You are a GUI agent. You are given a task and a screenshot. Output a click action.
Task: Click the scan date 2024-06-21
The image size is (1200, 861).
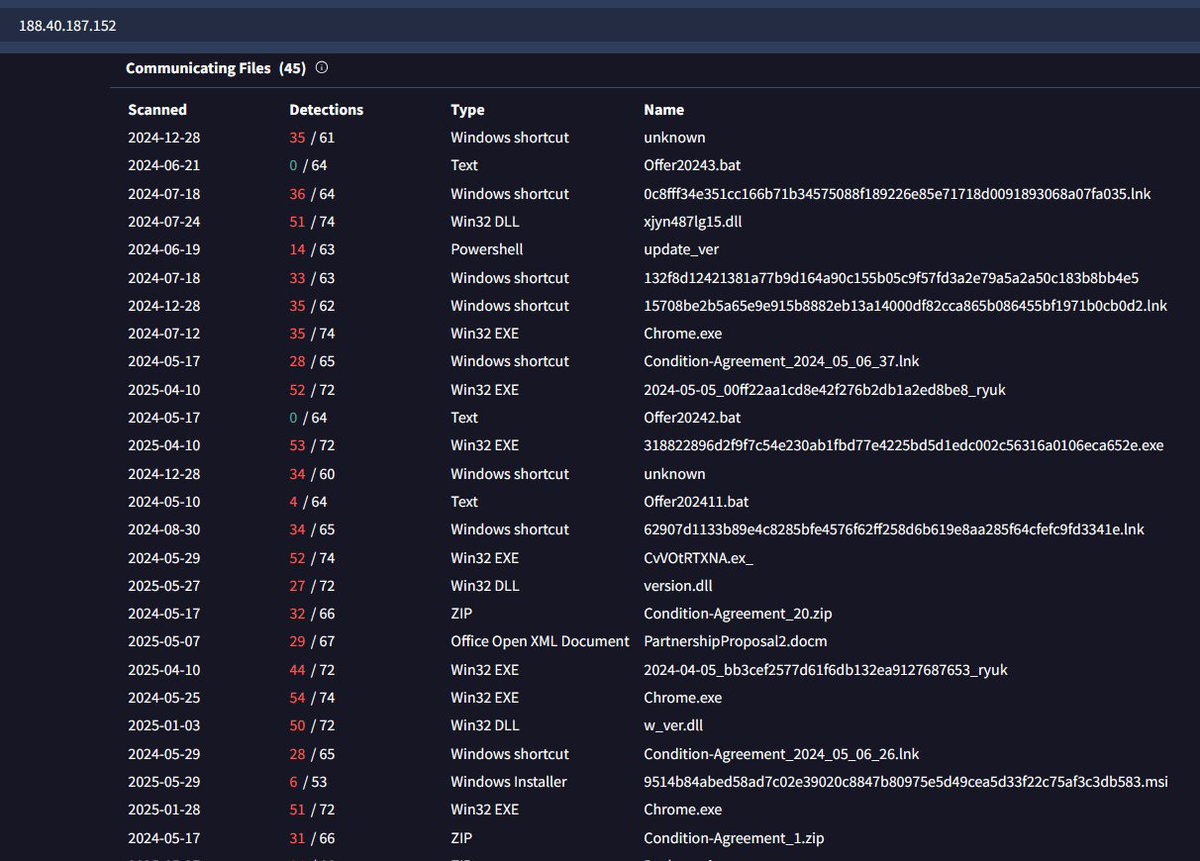pyautogui.click(x=164, y=166)
